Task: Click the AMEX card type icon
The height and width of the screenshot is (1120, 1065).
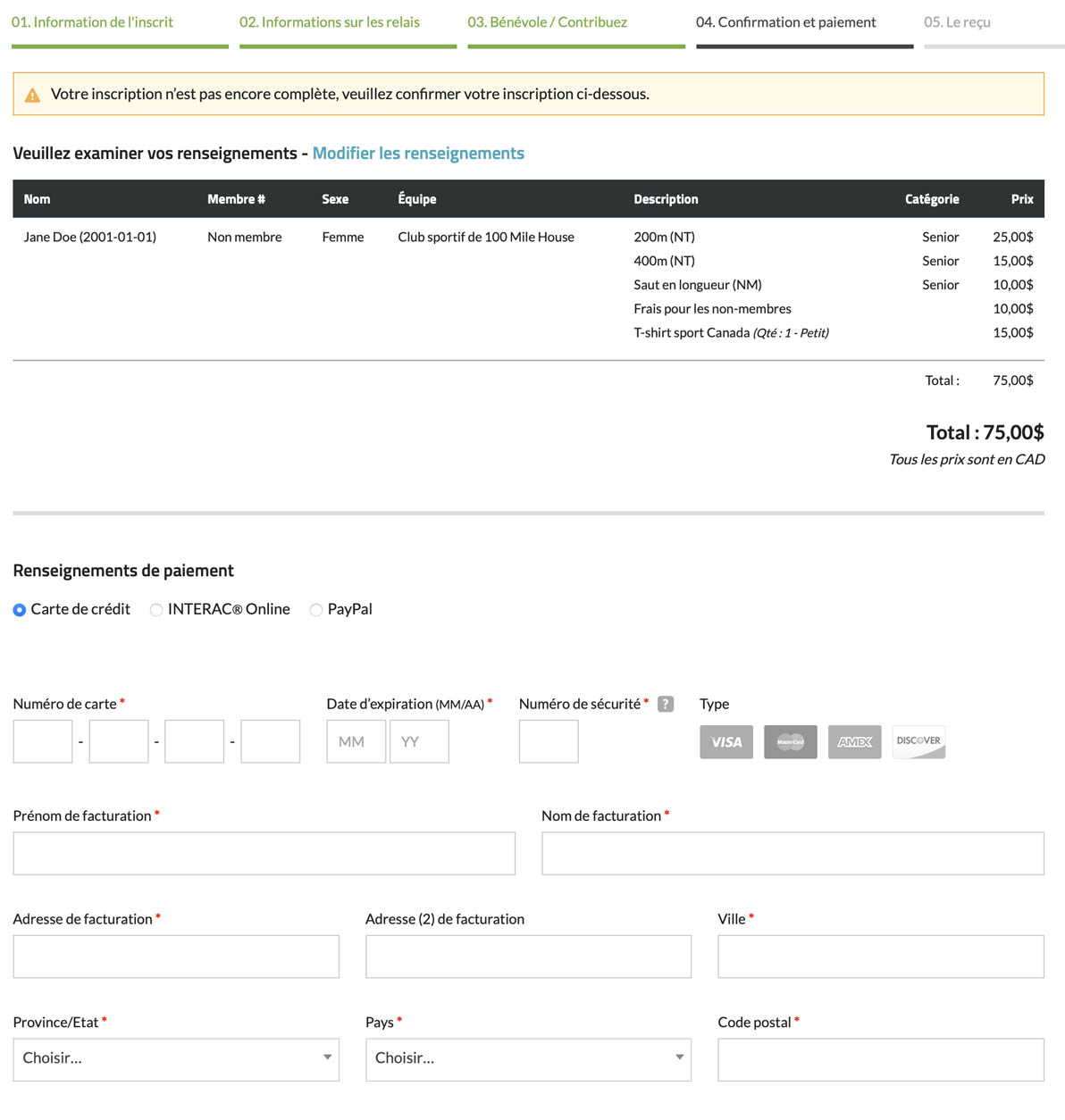Action: [x=854, y=741]
